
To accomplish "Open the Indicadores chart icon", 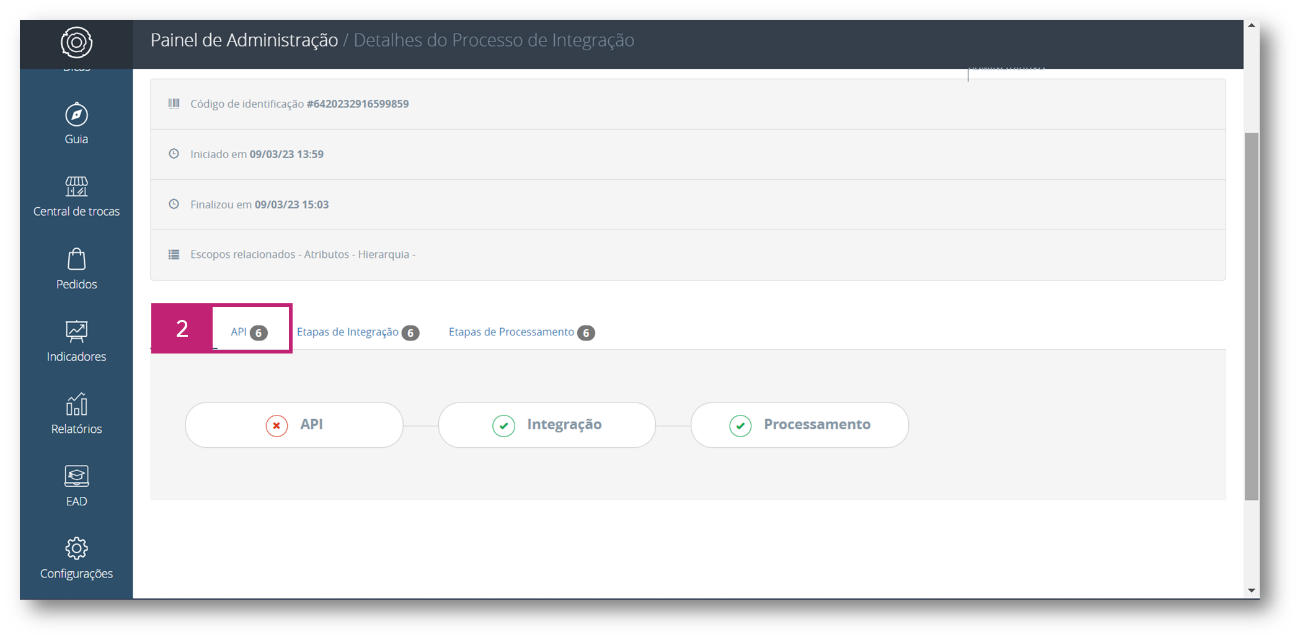I will [x=76, y=331].
